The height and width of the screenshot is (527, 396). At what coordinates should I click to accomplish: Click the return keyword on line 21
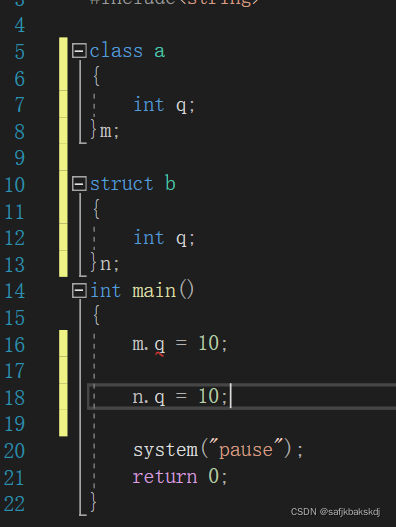pyautogui.click(x=165, y=477)
